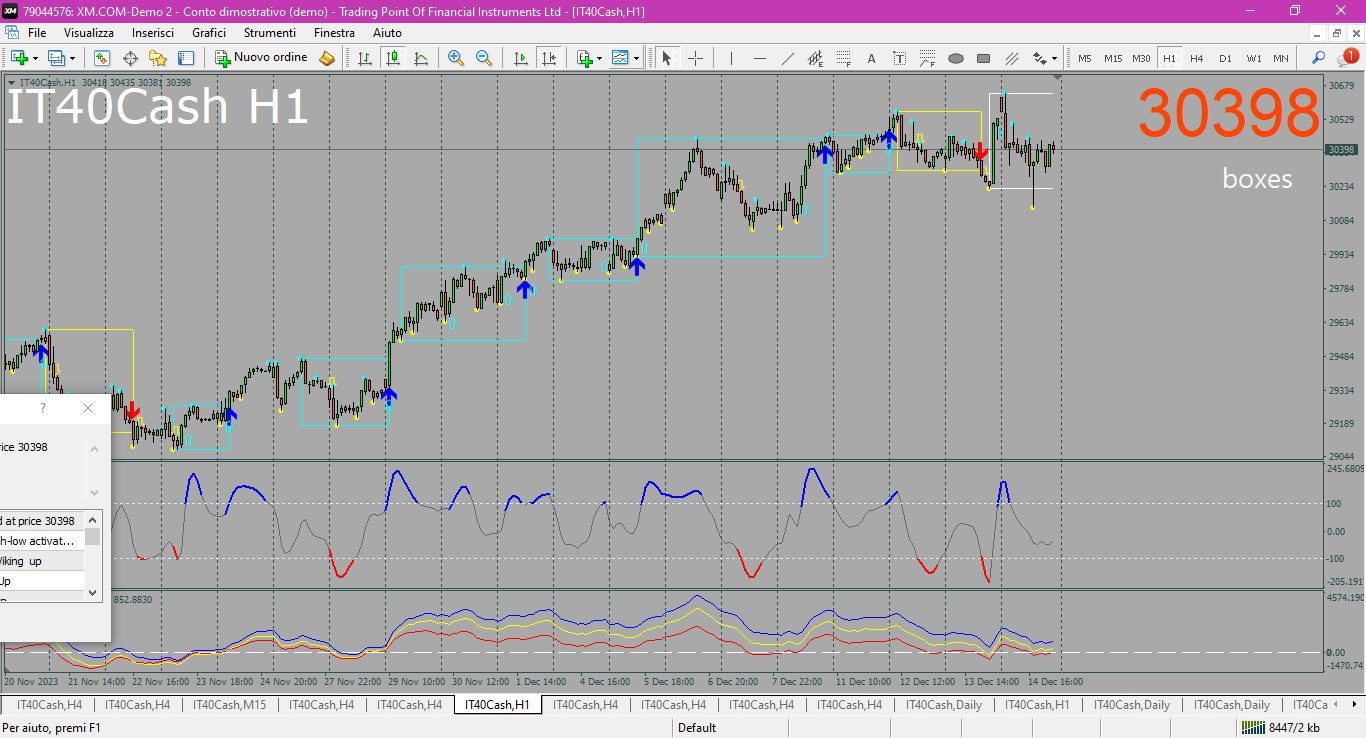Select the Vertical Line drawing tool
This screenshot has width=1366, height=738.
pos(731,58)
